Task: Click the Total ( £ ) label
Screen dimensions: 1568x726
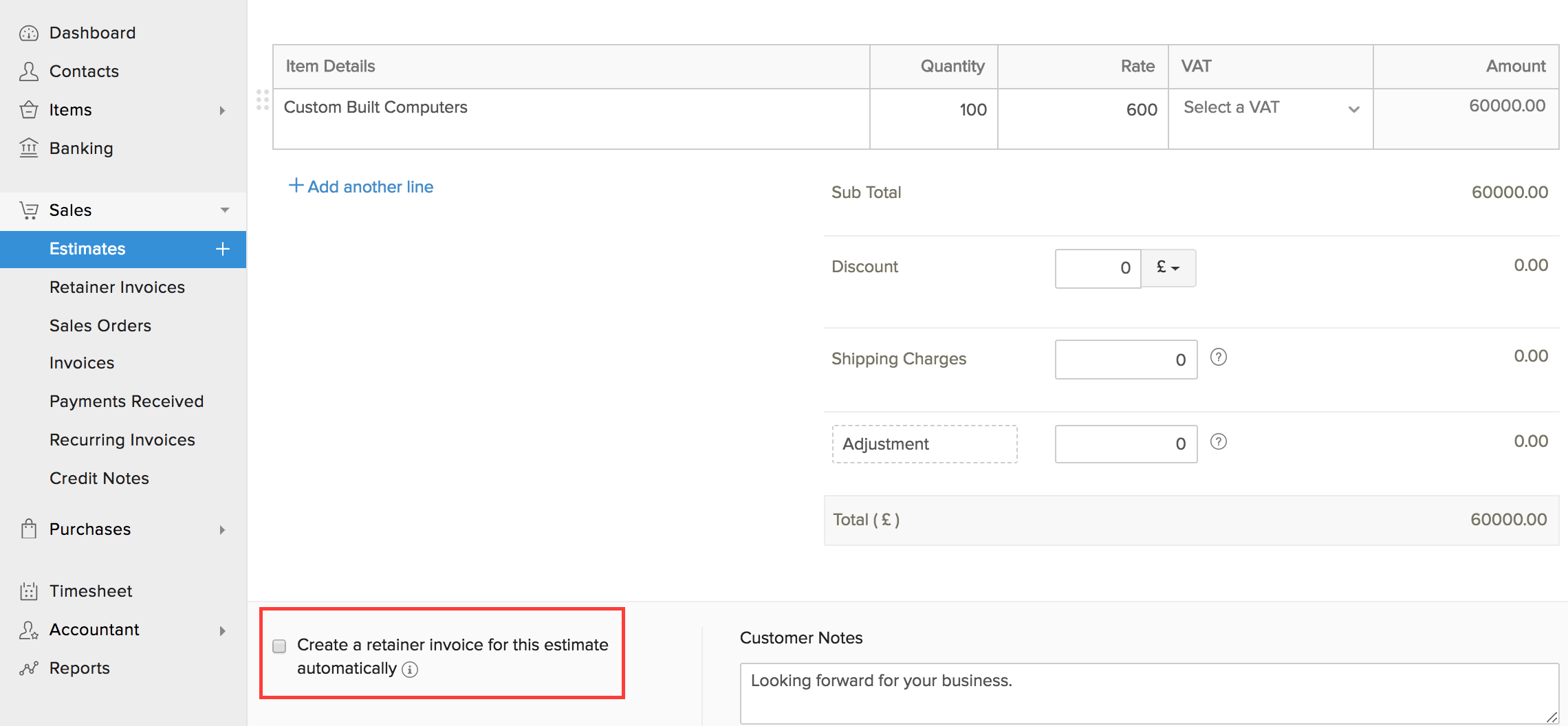Action: click(866, 520)
